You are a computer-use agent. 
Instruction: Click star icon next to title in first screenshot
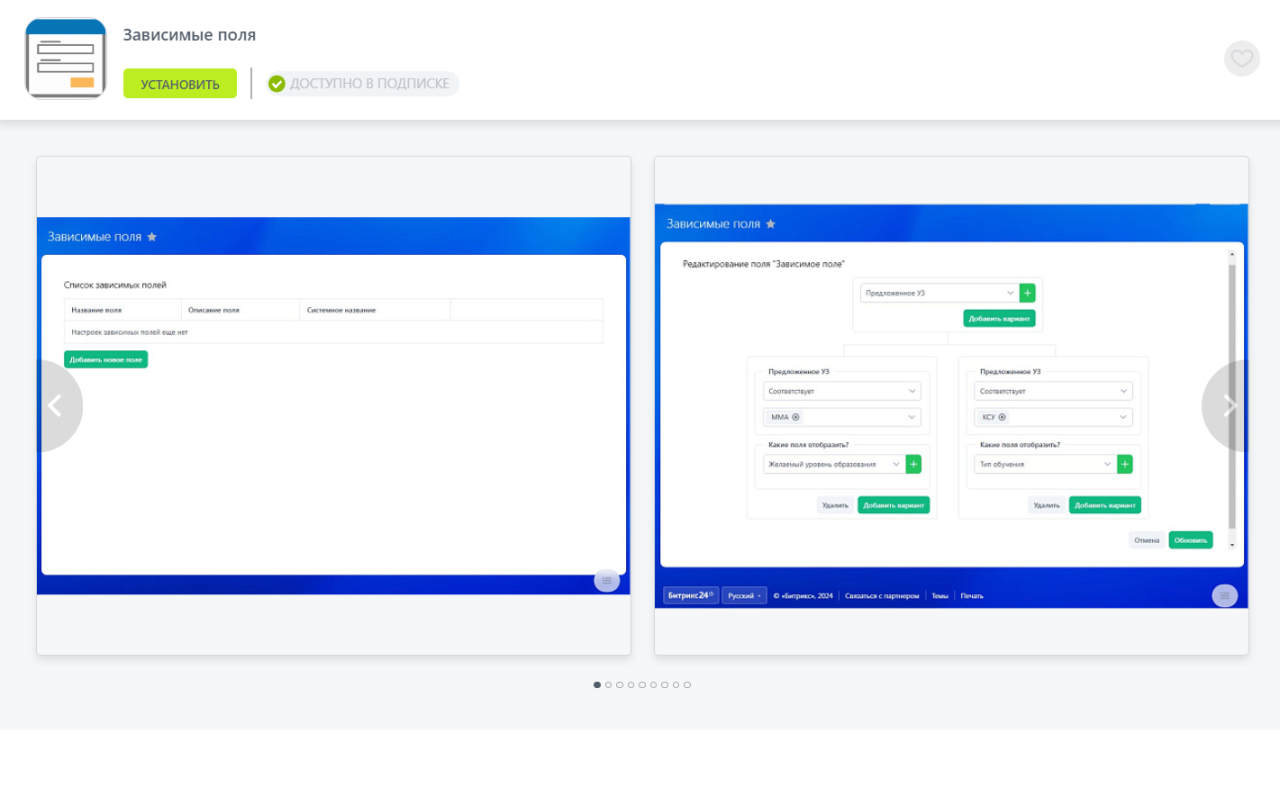pyautogui.click(x=152, y=237)
